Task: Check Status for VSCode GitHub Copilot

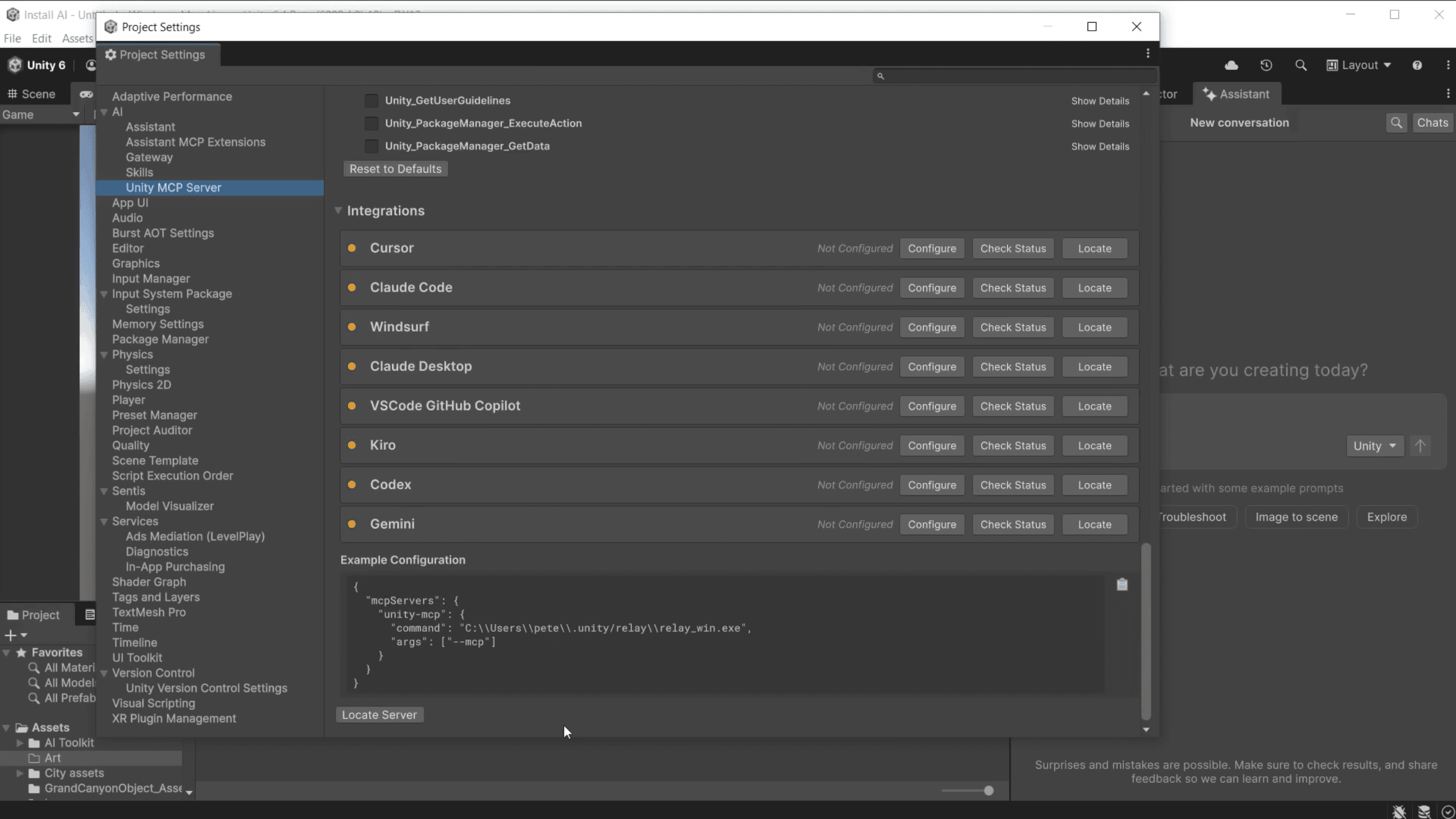Action: 1013,406
